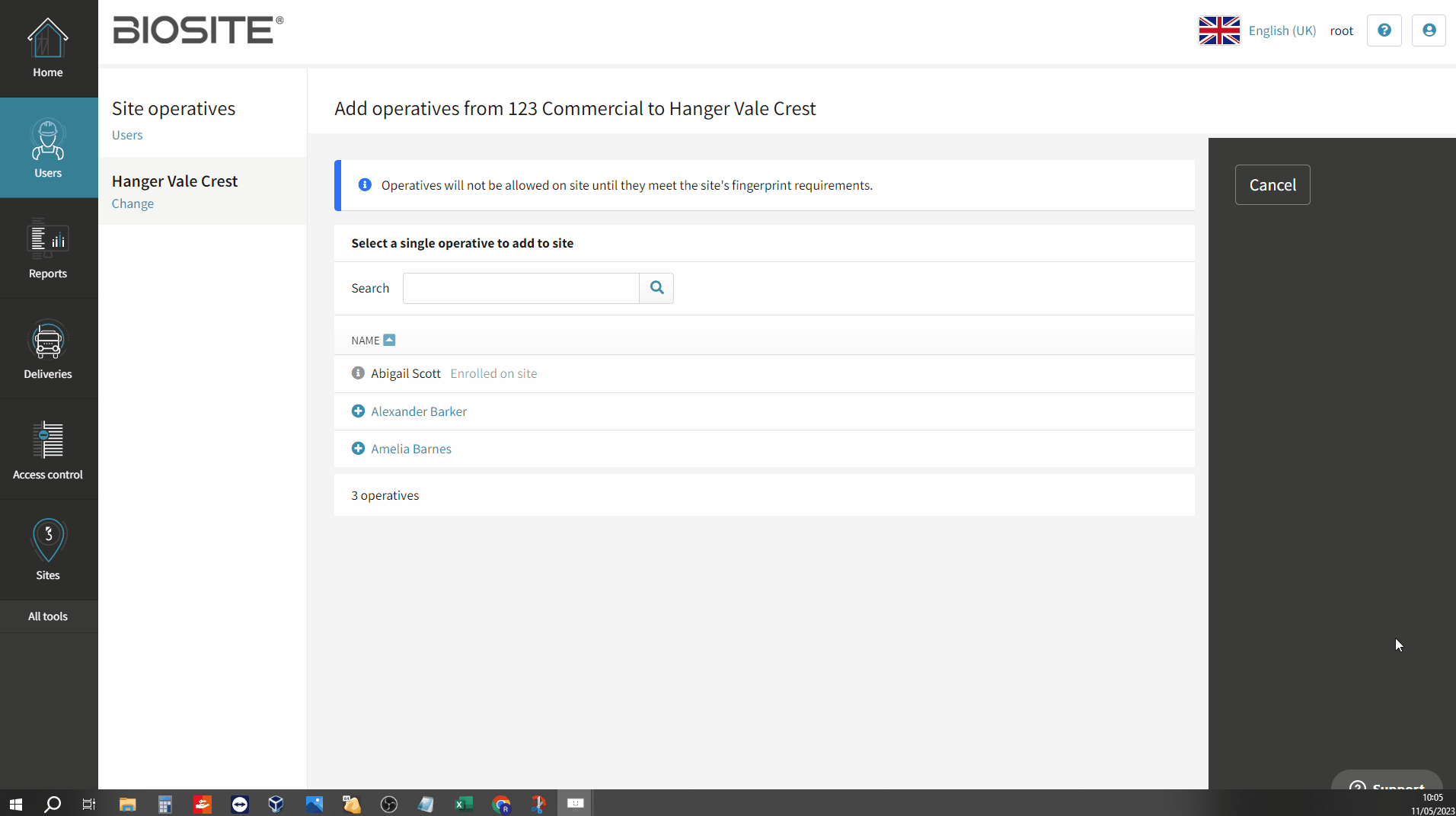This screenshot has width=1456, height=816.
Task: Open Windows Start menu
Action: 16,804
